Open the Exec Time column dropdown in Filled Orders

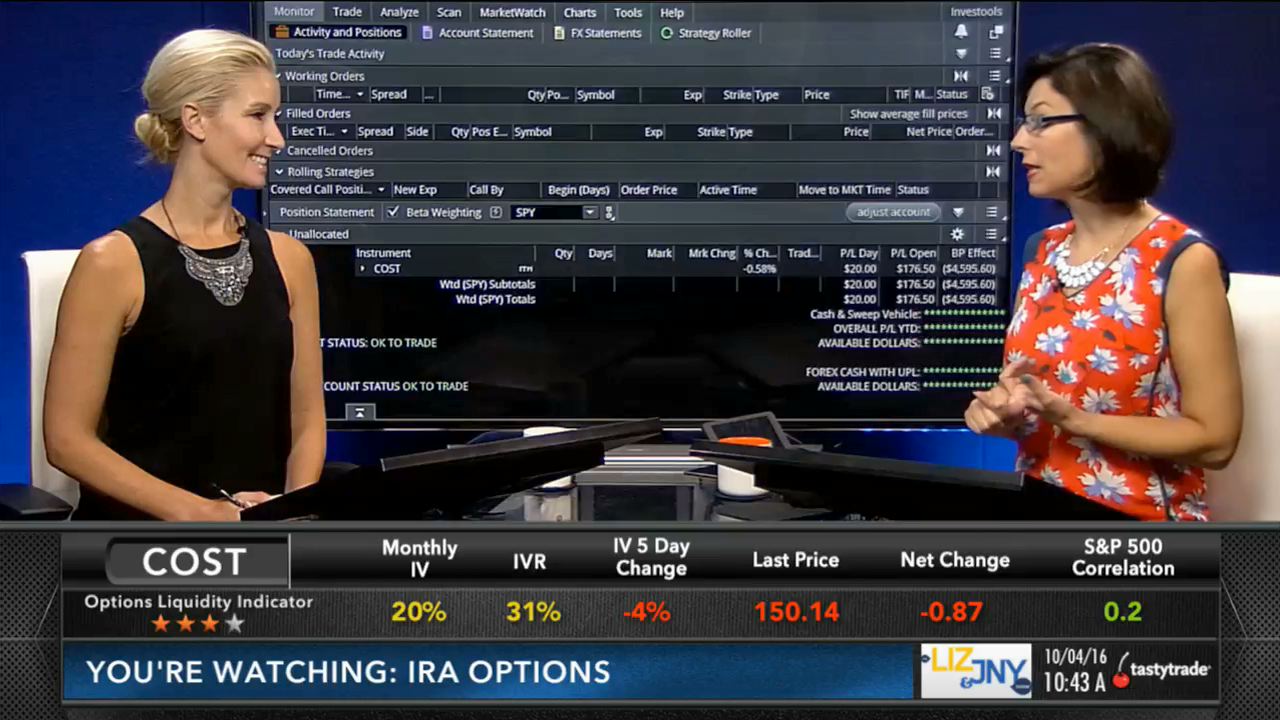click(x=344, y=132)
